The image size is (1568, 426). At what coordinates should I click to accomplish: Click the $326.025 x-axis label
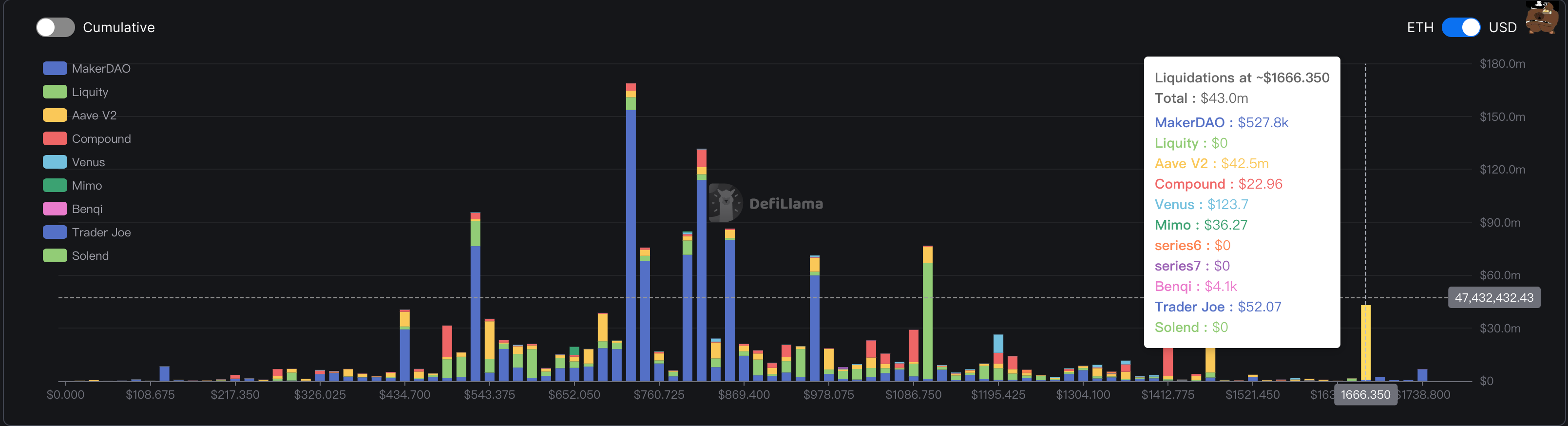click(x=320, y=395)
